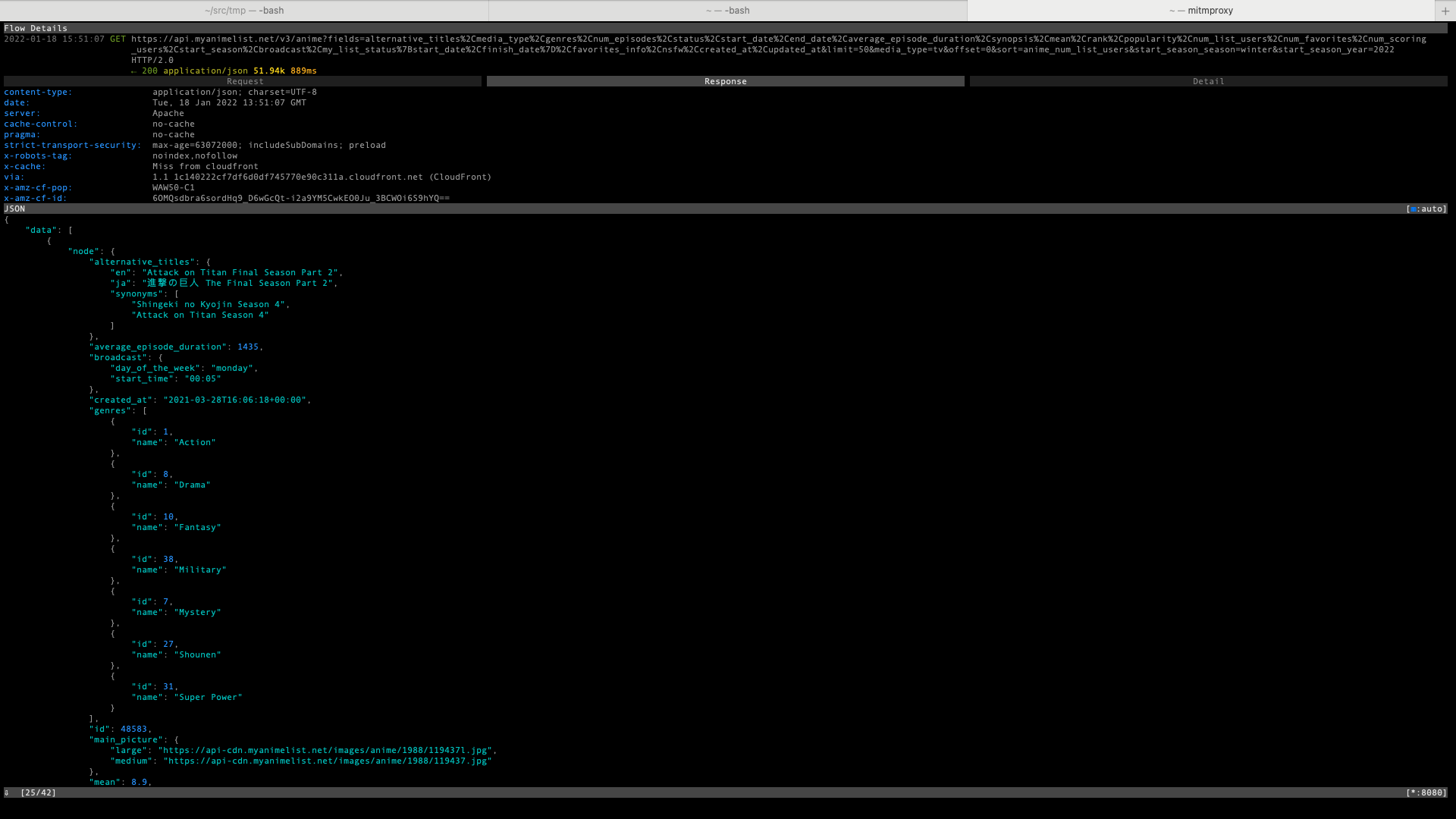
Task: Click the large picture URL 119437l.jpg
Action: pyautogui.click(x=325, y=750)
